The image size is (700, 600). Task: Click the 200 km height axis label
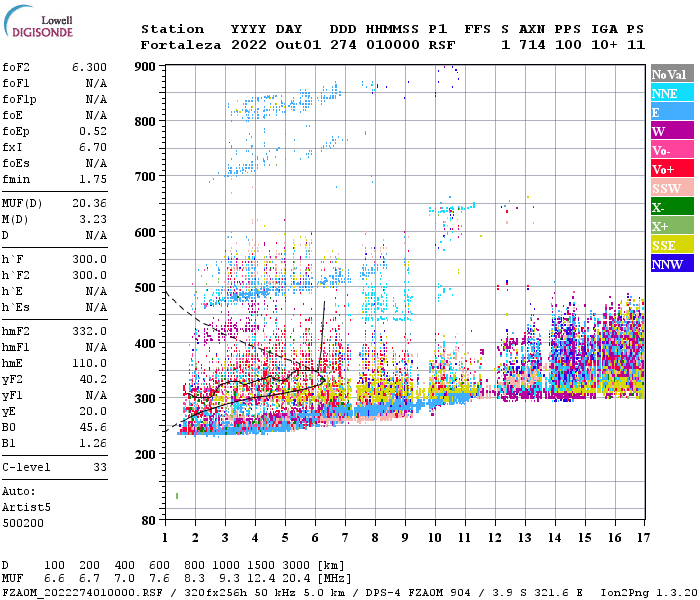145,454
